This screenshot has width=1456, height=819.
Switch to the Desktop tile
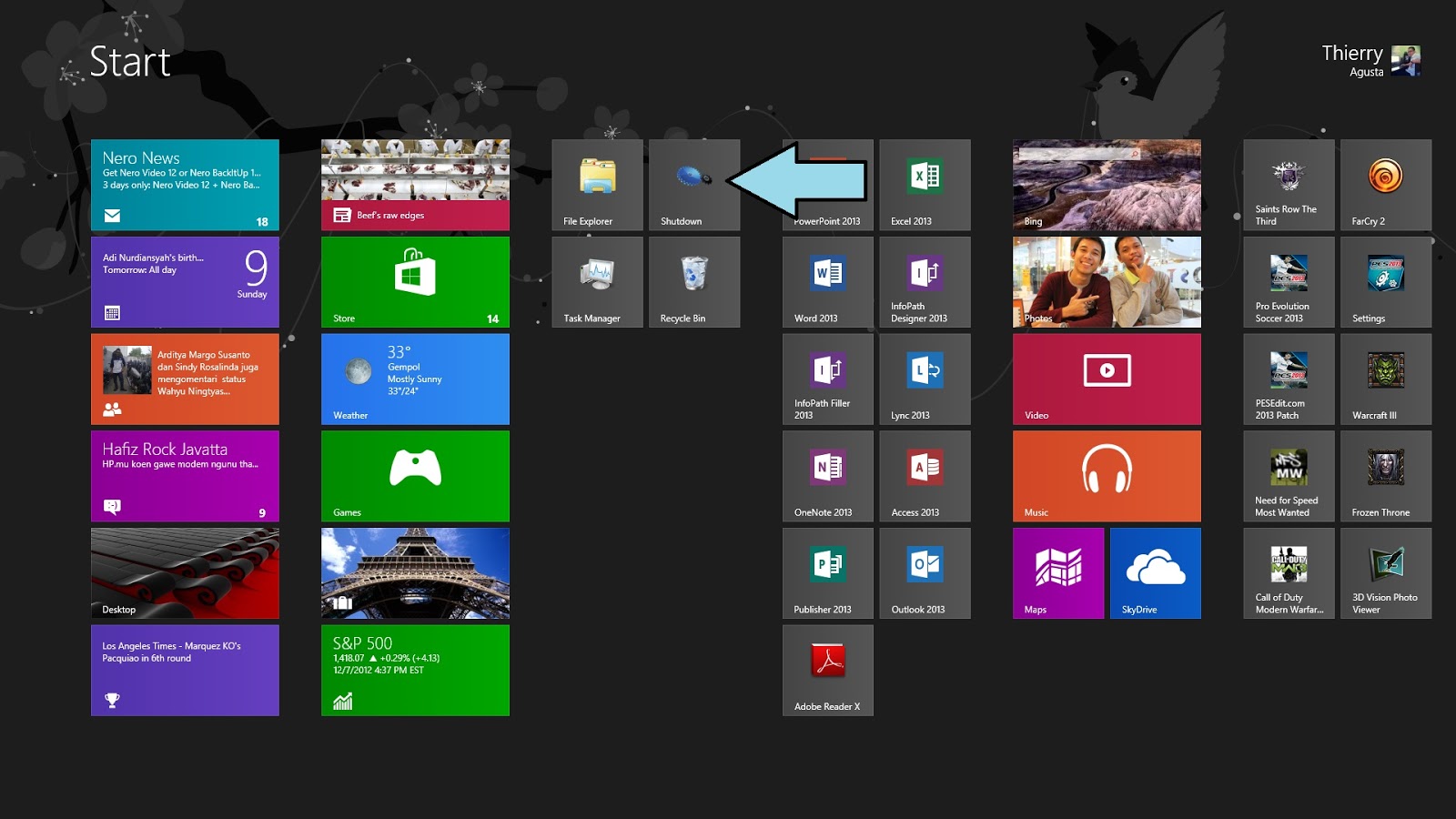pyautogui.click(x=185, y=573)
